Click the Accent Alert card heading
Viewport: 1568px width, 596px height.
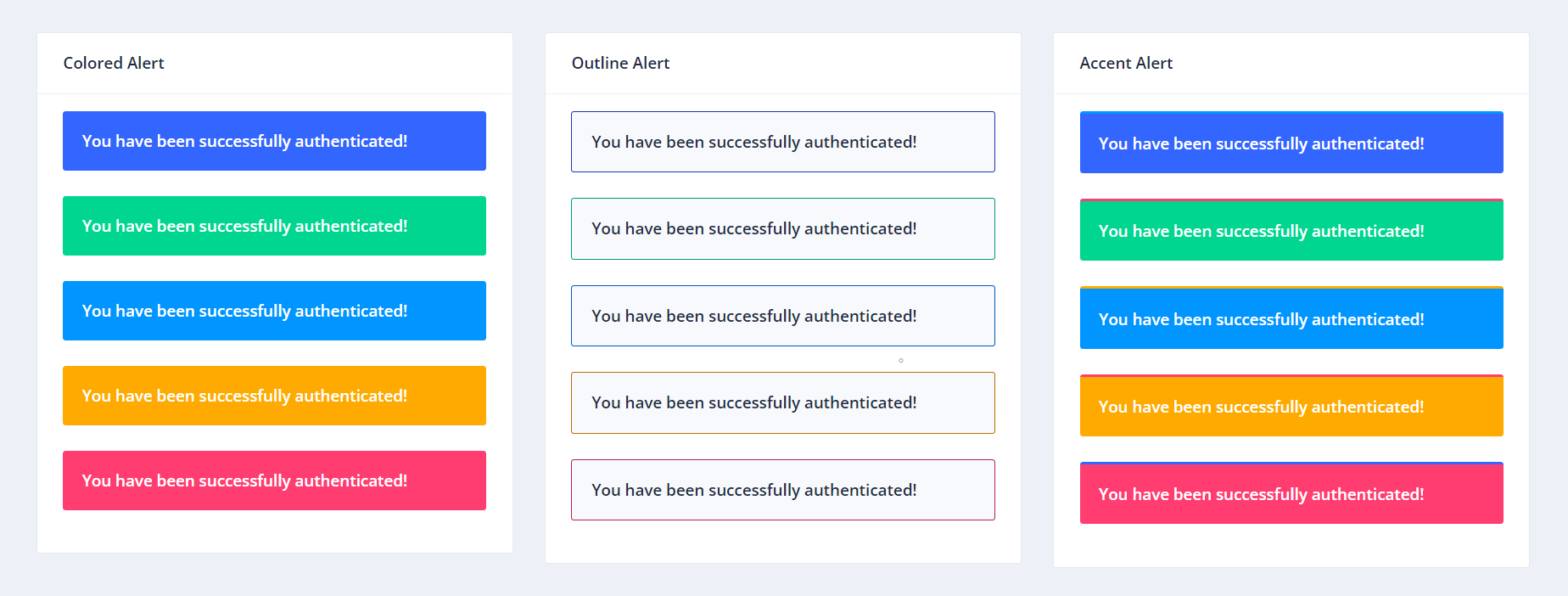click(1126, 63)
